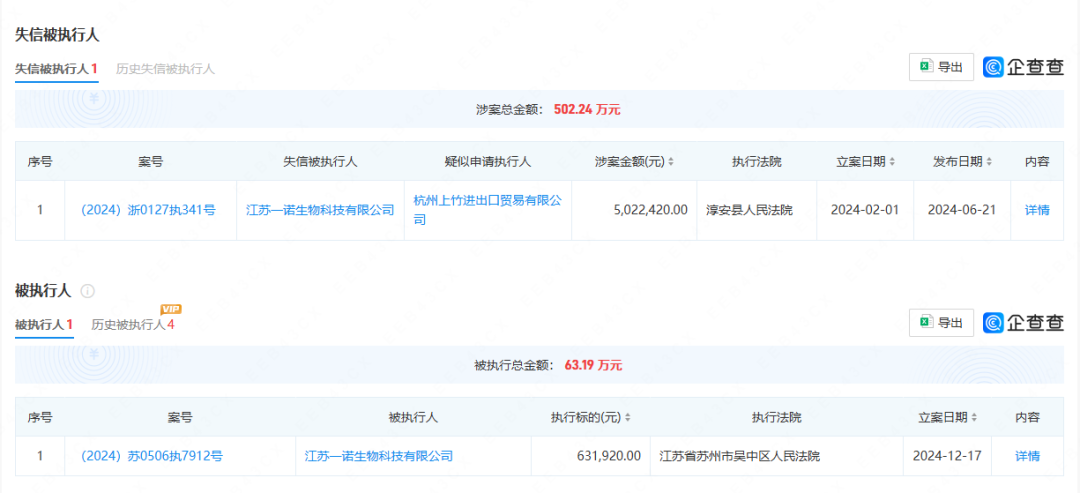The width and height of the screenshot is (1080, 493).
Task: Click the info icon next to 被执行人 heading
Action: (87, 291)
